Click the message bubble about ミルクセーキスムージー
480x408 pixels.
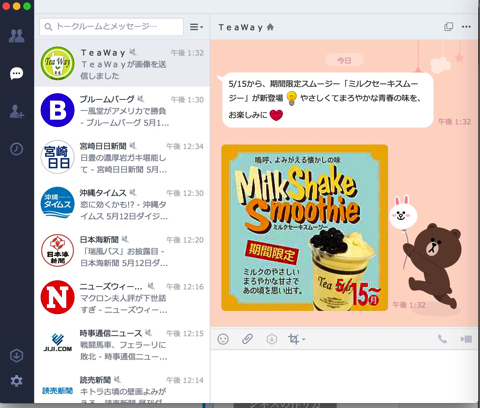328,100
